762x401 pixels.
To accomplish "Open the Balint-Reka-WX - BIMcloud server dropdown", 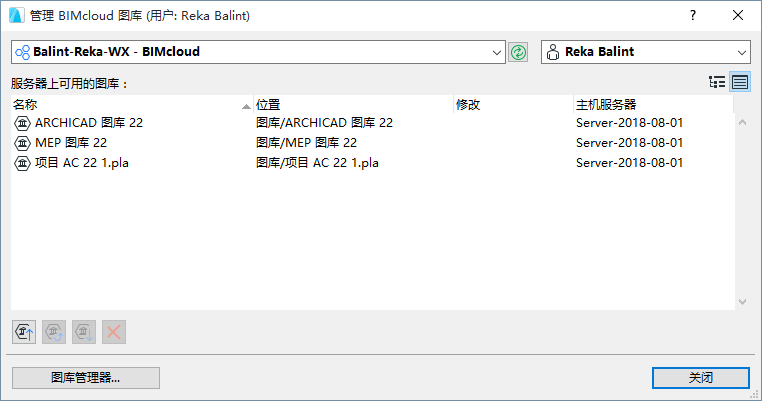I will pyautogui.click(x=259, y=52).
